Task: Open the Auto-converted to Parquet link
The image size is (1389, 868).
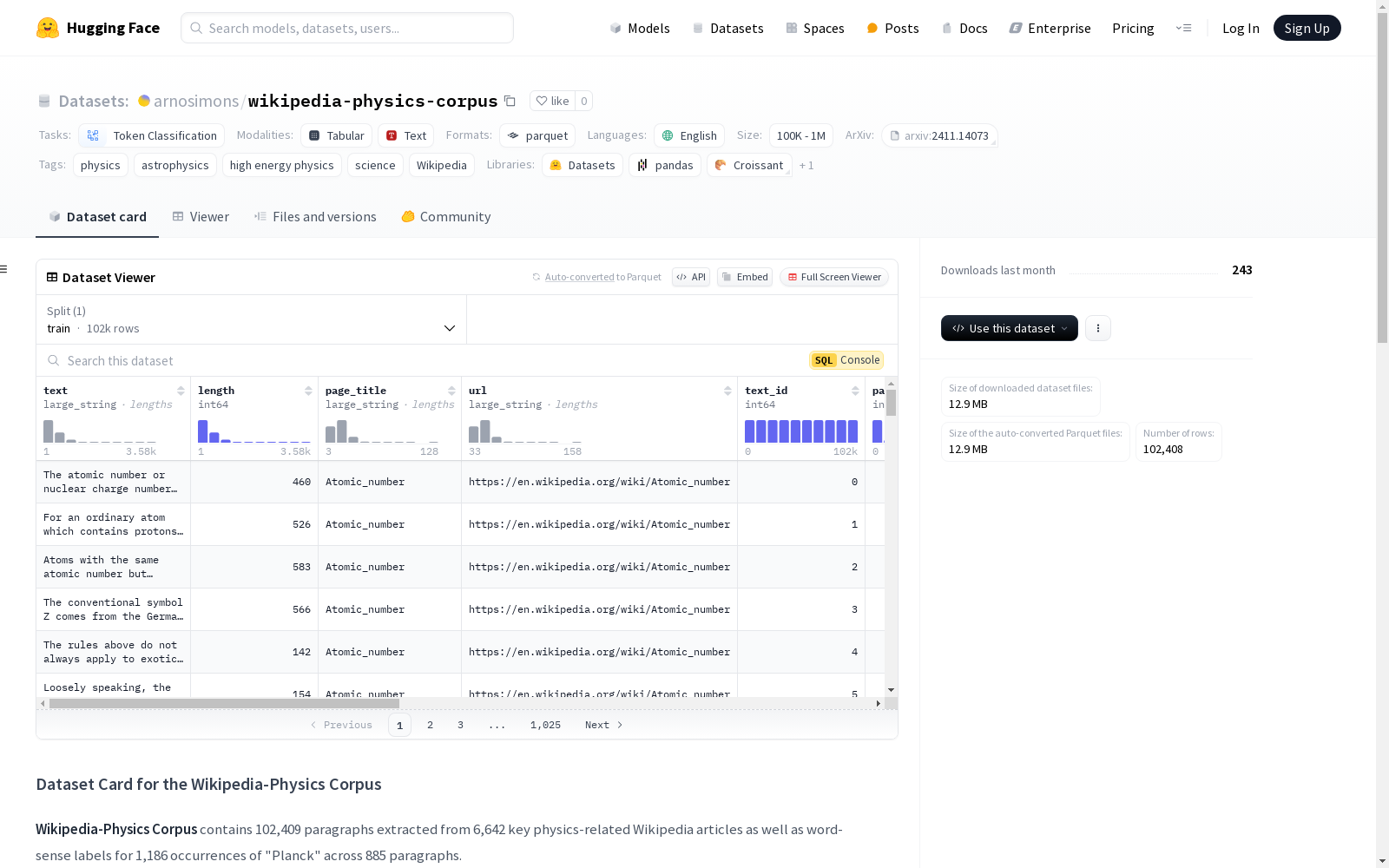Action: point(597,277)
